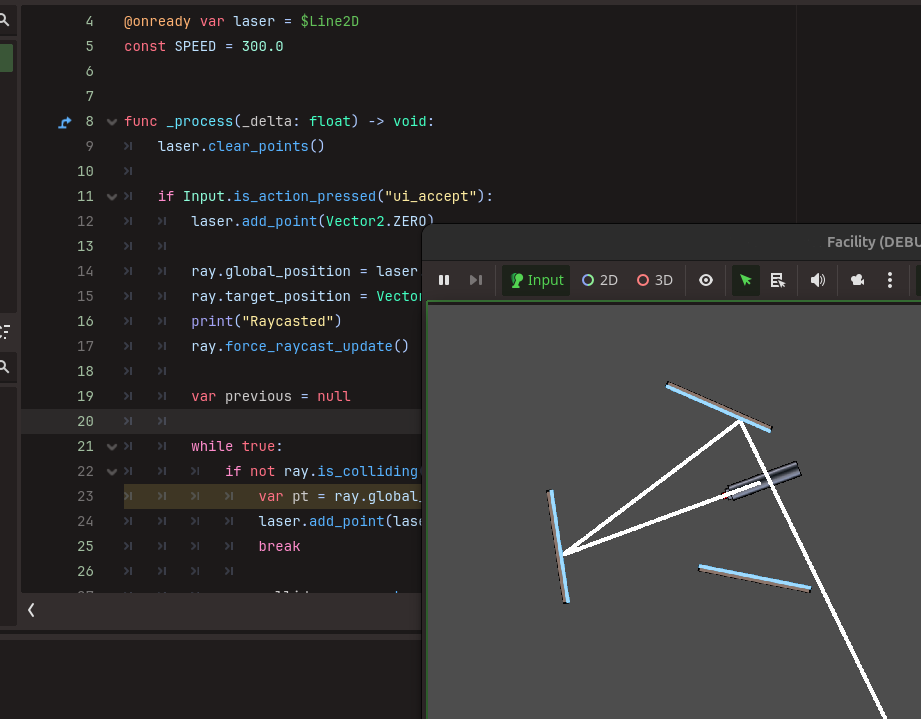Mute the game audio speaker icon
This screenshot has height=719, width=921.
[818, 280]
